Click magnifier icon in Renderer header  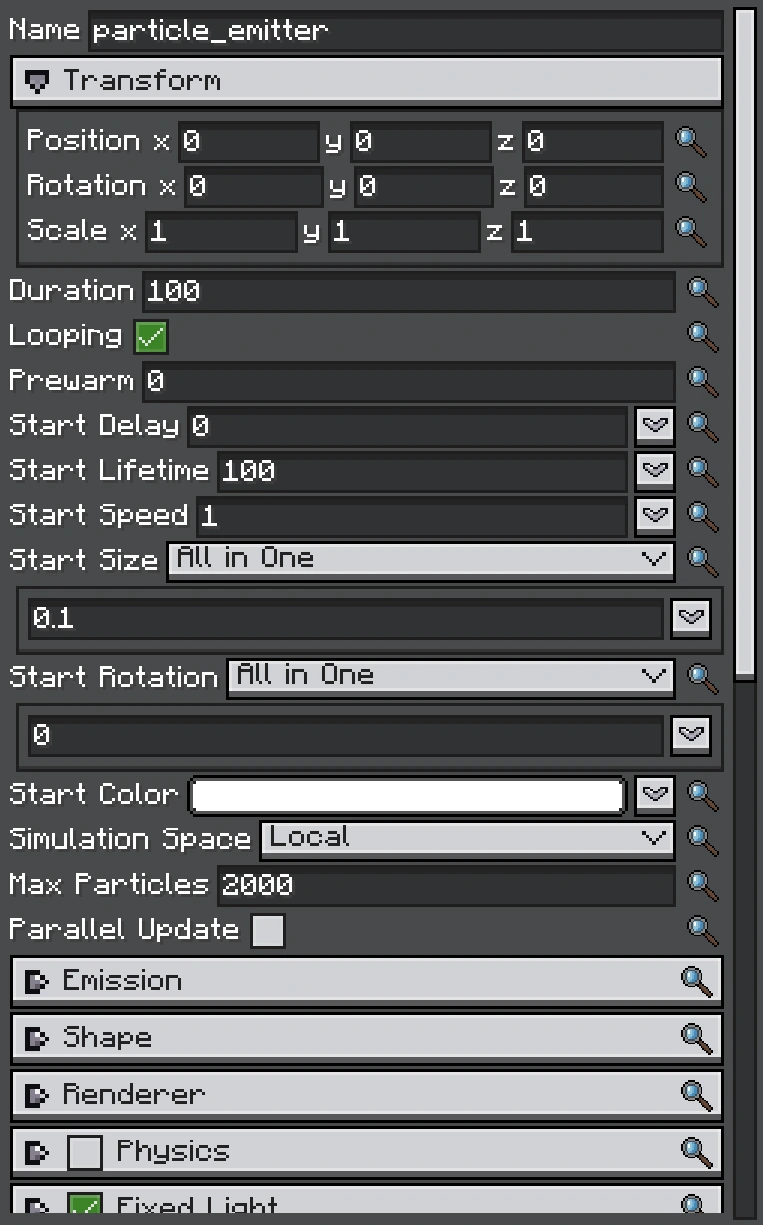coord(696,1095)
